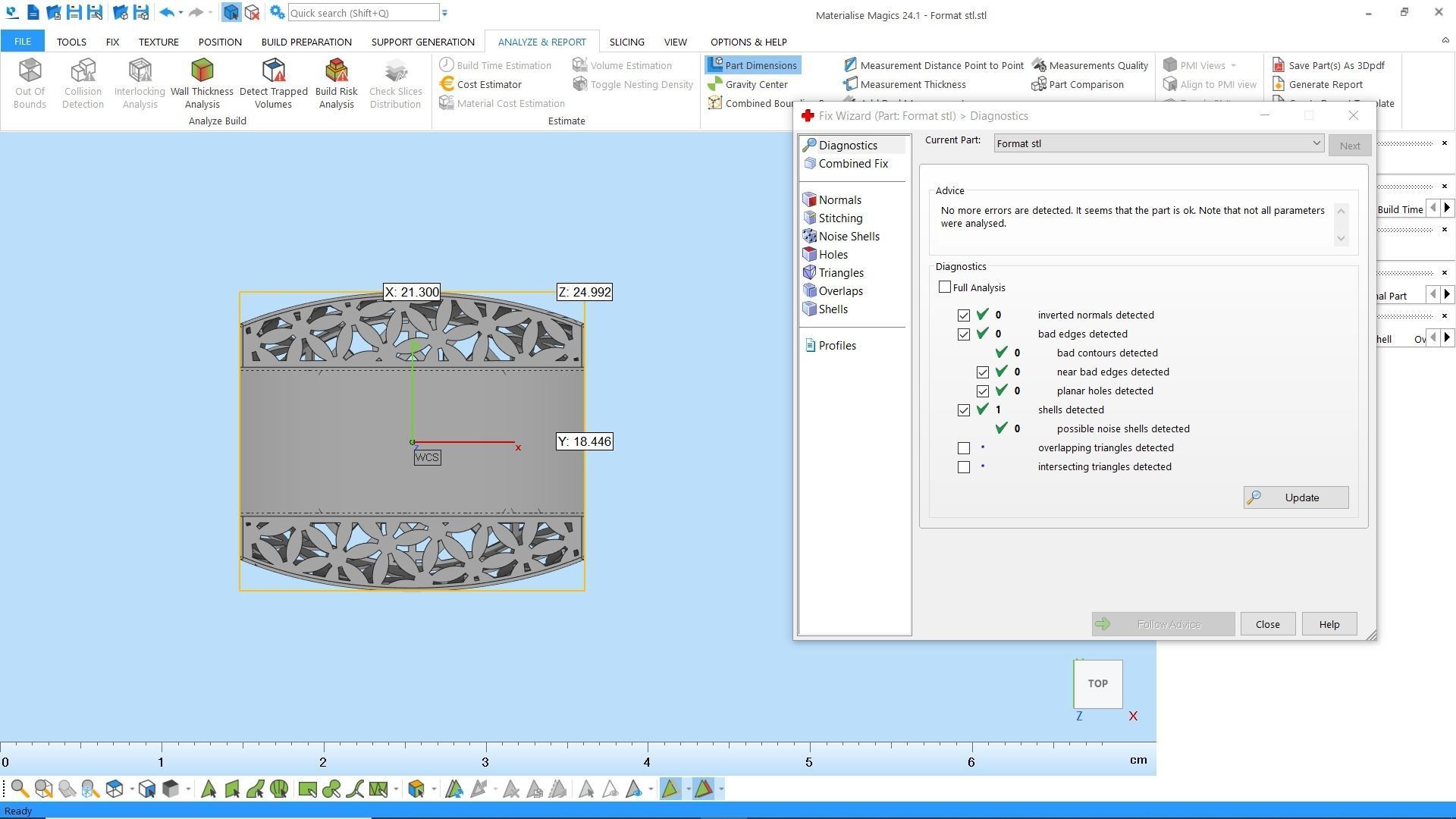Click the Quick search input field
Screen dimensions: 1456x819
pyautogui.click(x=362, y=13)
